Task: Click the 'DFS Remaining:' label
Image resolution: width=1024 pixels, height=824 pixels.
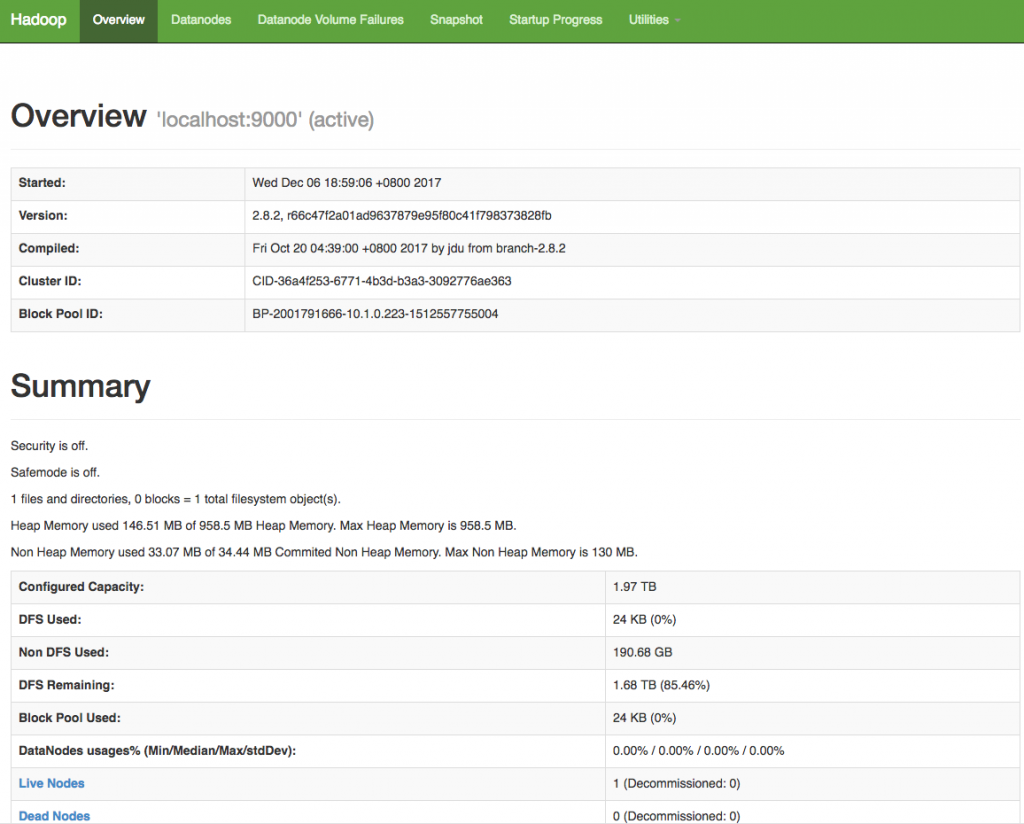Action: tap(66, 685)
